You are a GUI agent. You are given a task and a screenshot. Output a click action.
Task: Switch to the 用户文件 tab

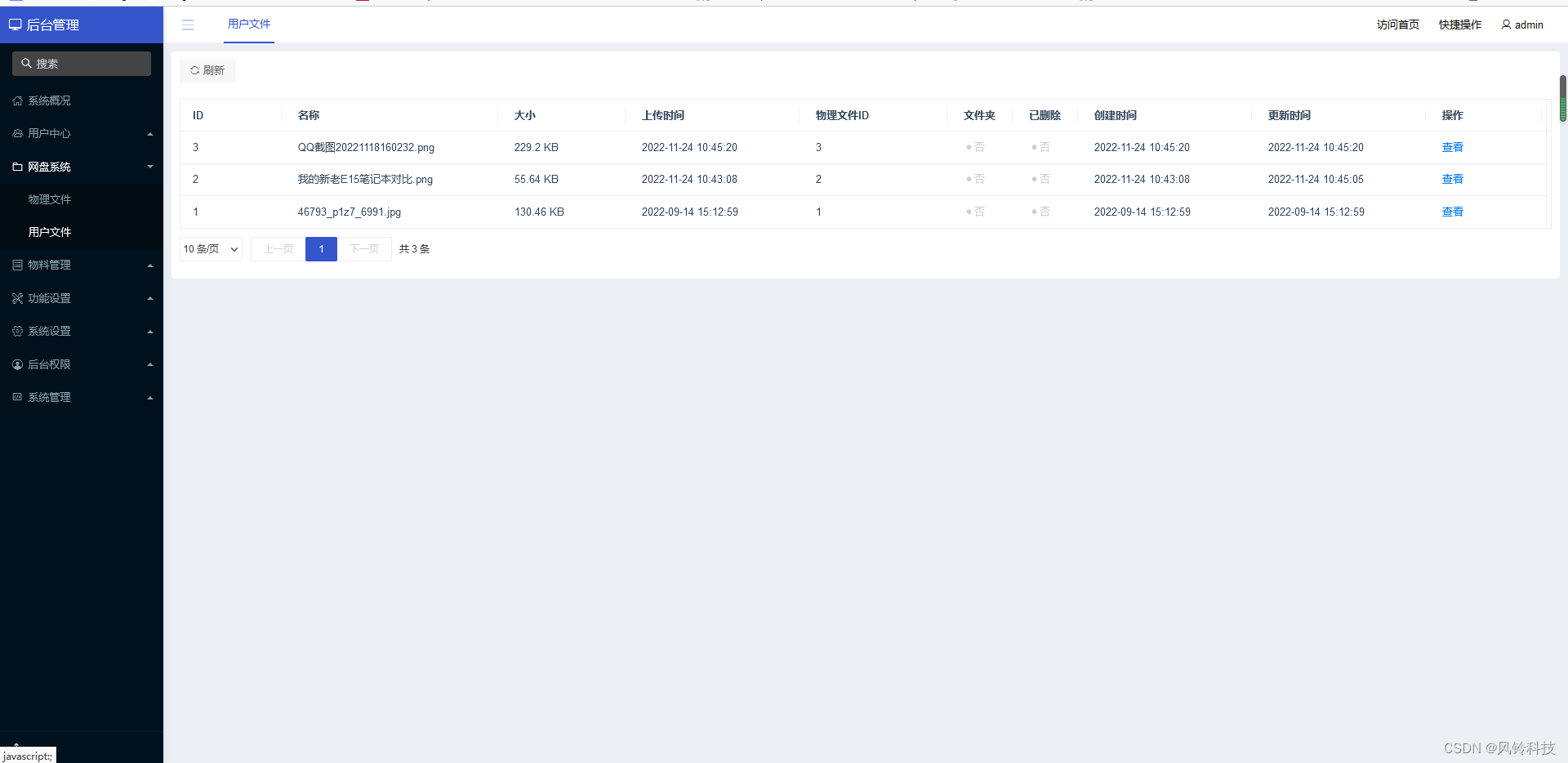249,25
